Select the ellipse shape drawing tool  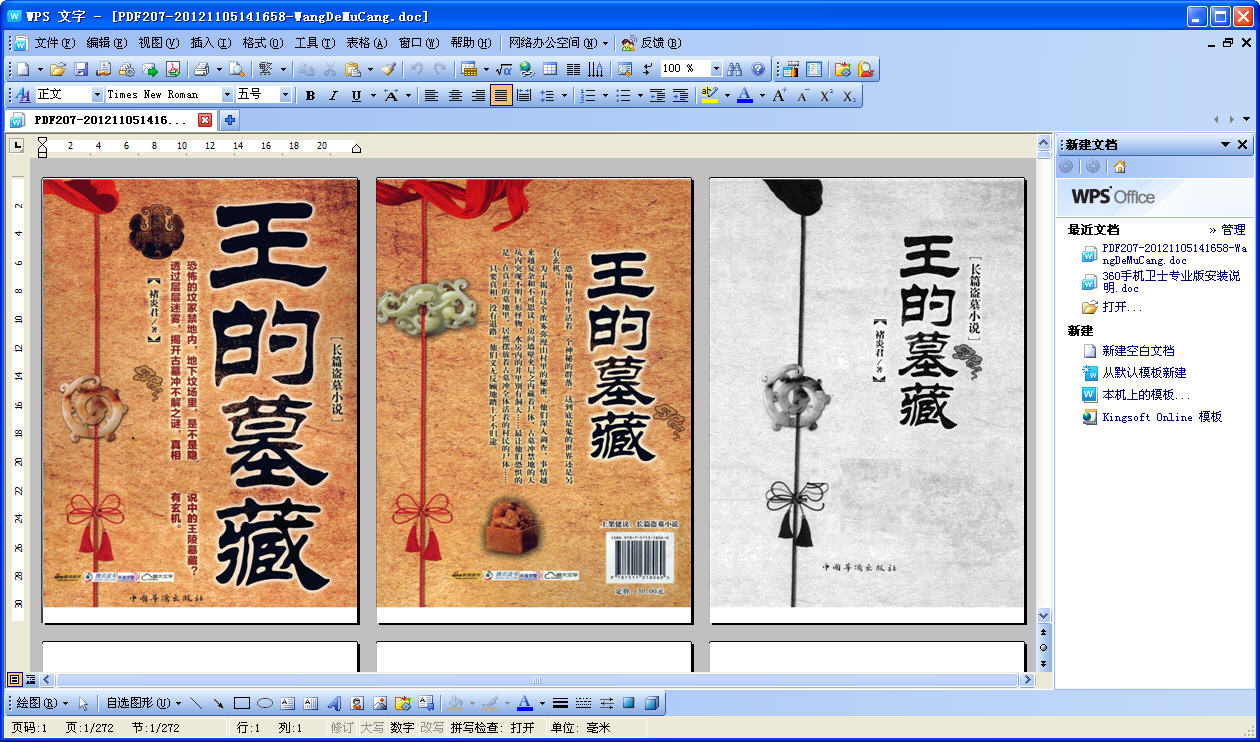click(x=265, y=703)
